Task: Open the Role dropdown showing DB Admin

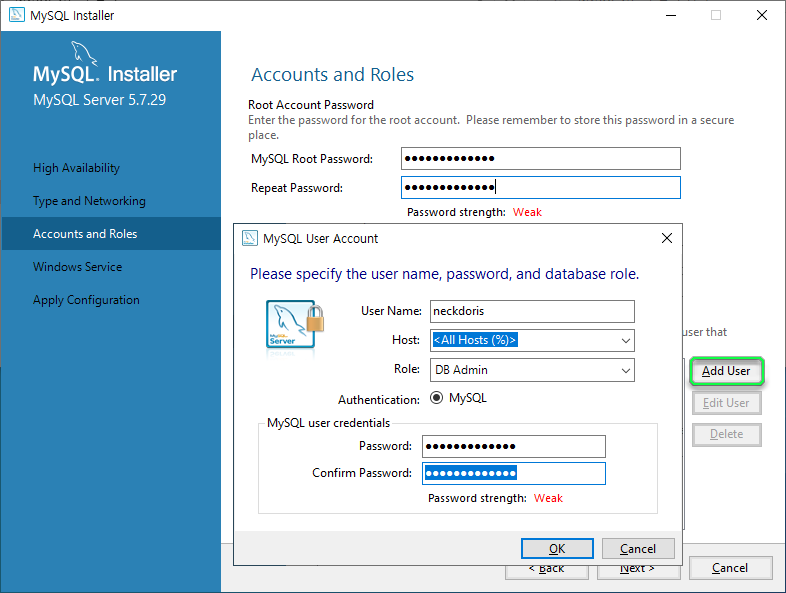Action: tap(532, 370)
